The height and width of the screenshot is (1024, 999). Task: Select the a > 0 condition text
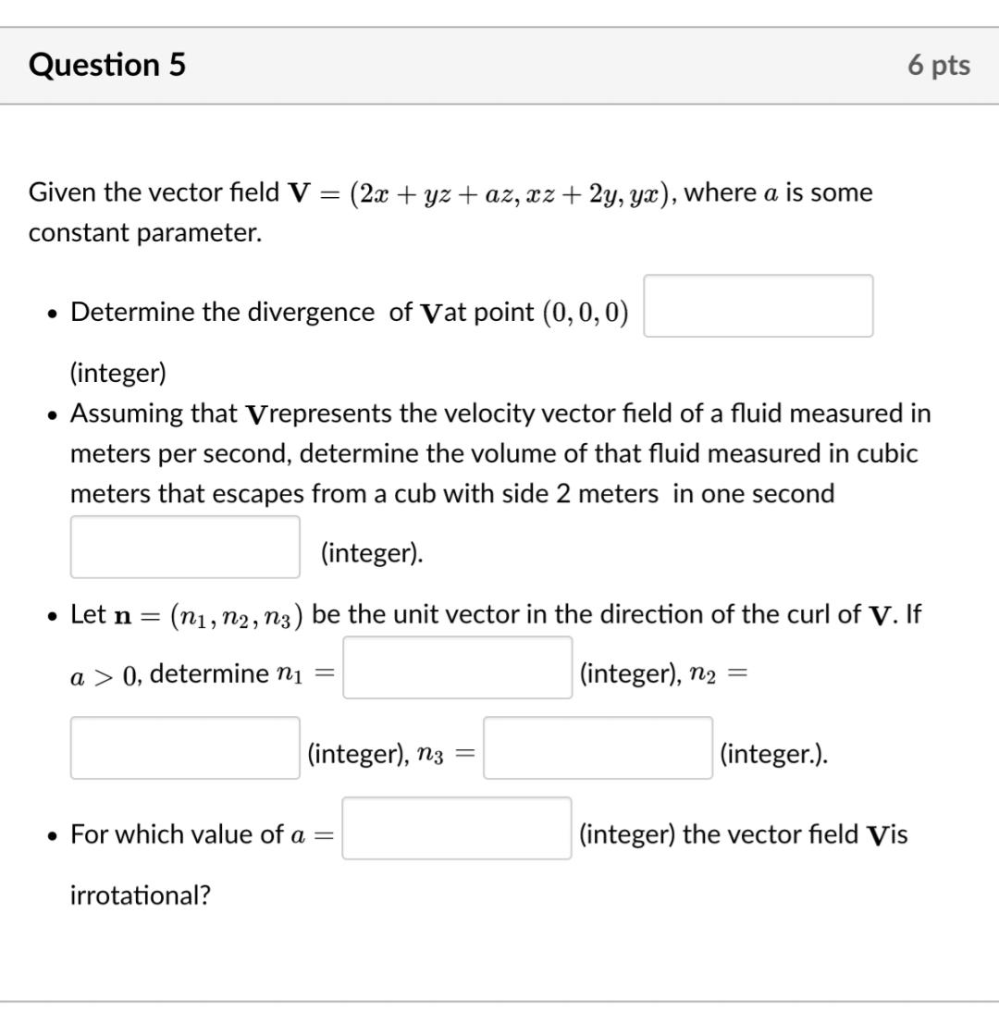click(105, 672)
